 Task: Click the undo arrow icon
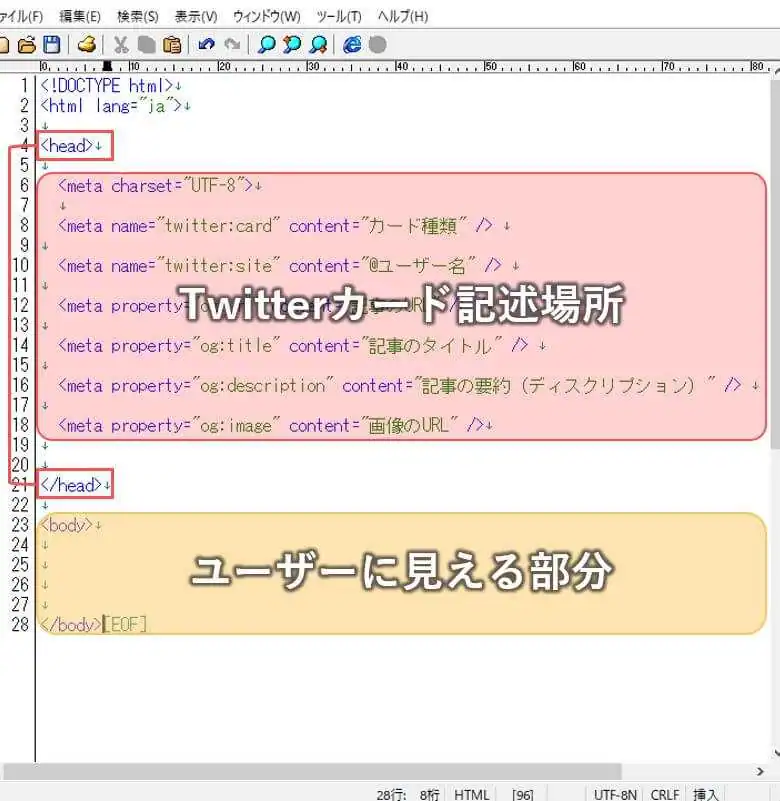(x=206, y=45)
